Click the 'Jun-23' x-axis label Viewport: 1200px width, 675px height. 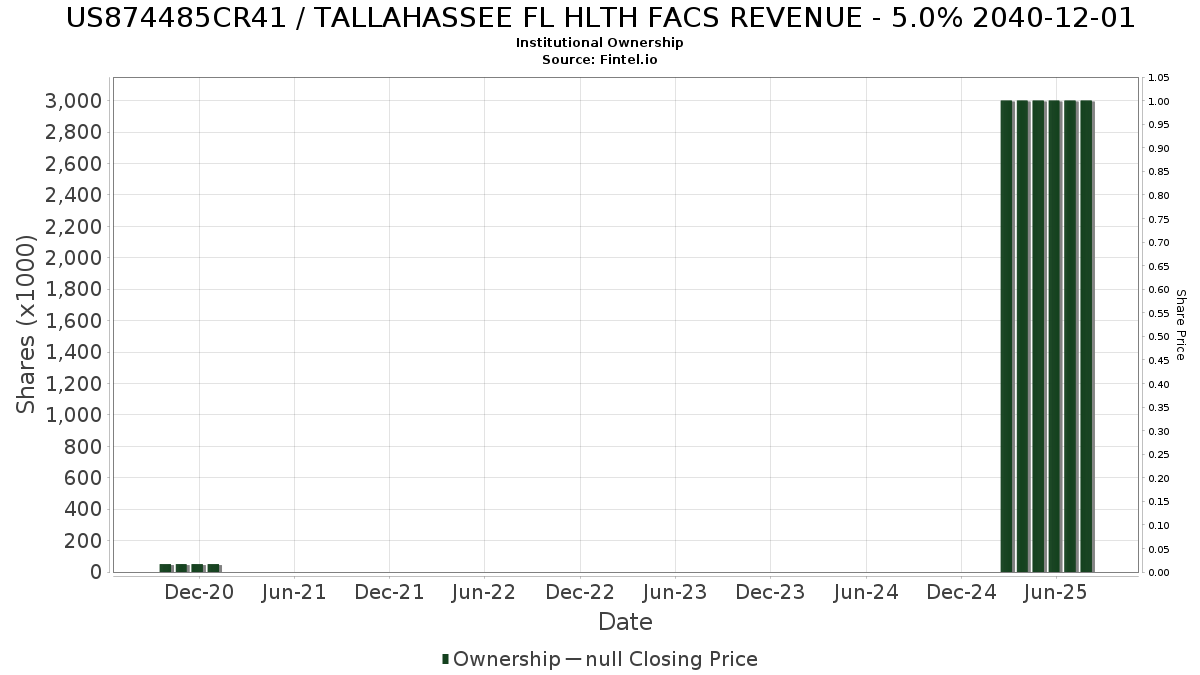click(675, 592)
